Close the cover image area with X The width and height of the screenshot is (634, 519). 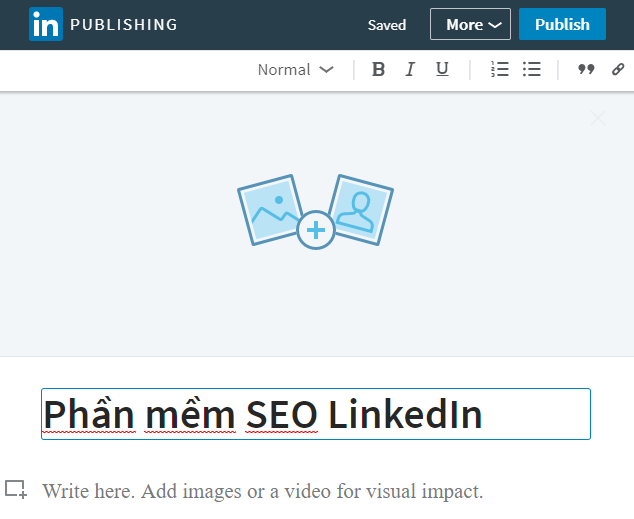598,118
